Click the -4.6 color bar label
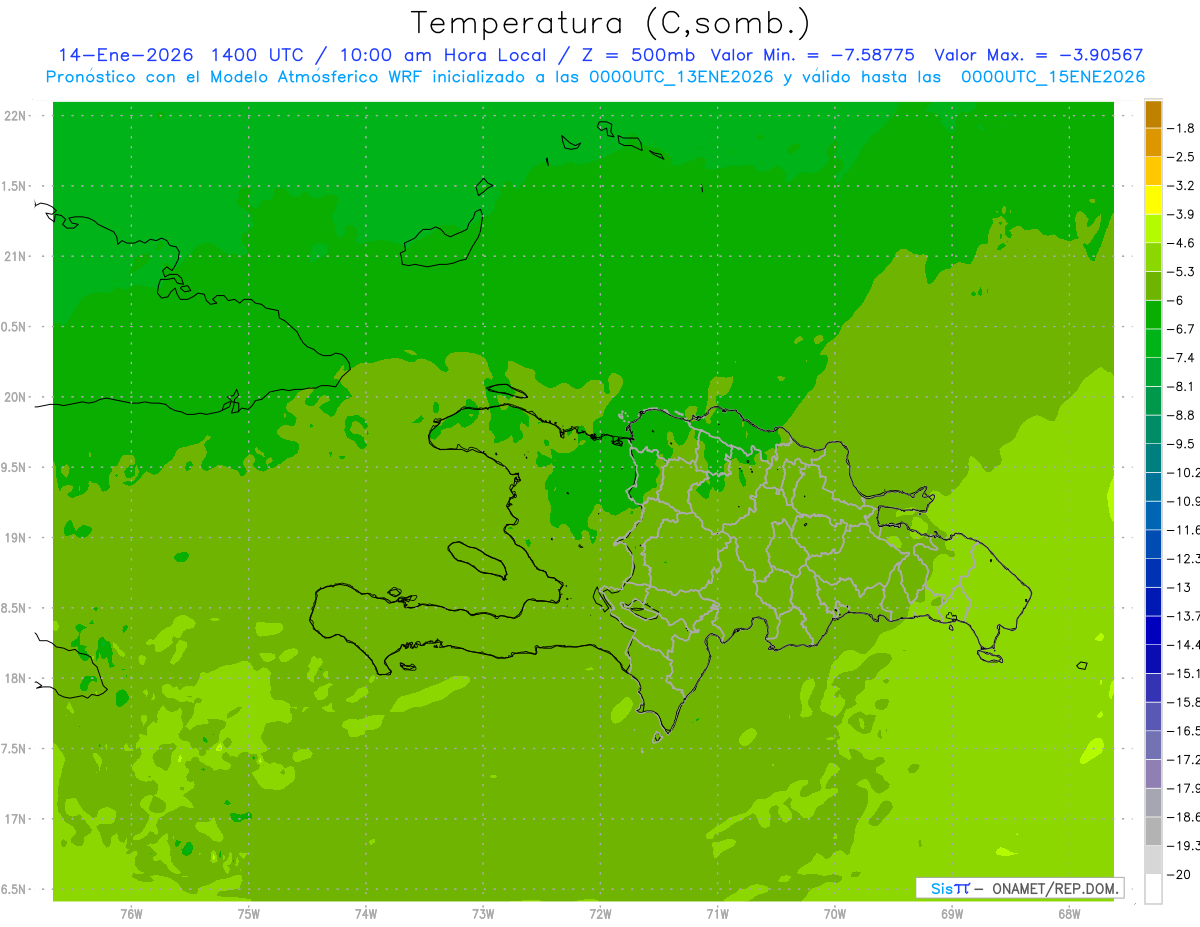 (x=1181, y=243)
